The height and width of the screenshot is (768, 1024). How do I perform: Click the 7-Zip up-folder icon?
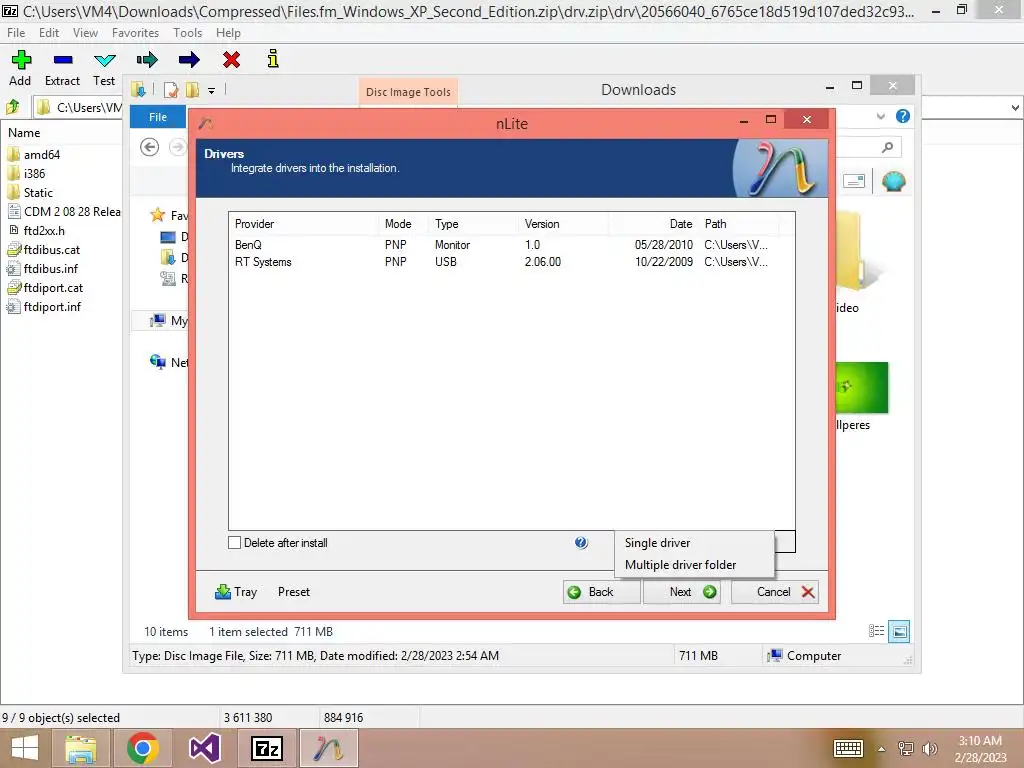[12, 106]
